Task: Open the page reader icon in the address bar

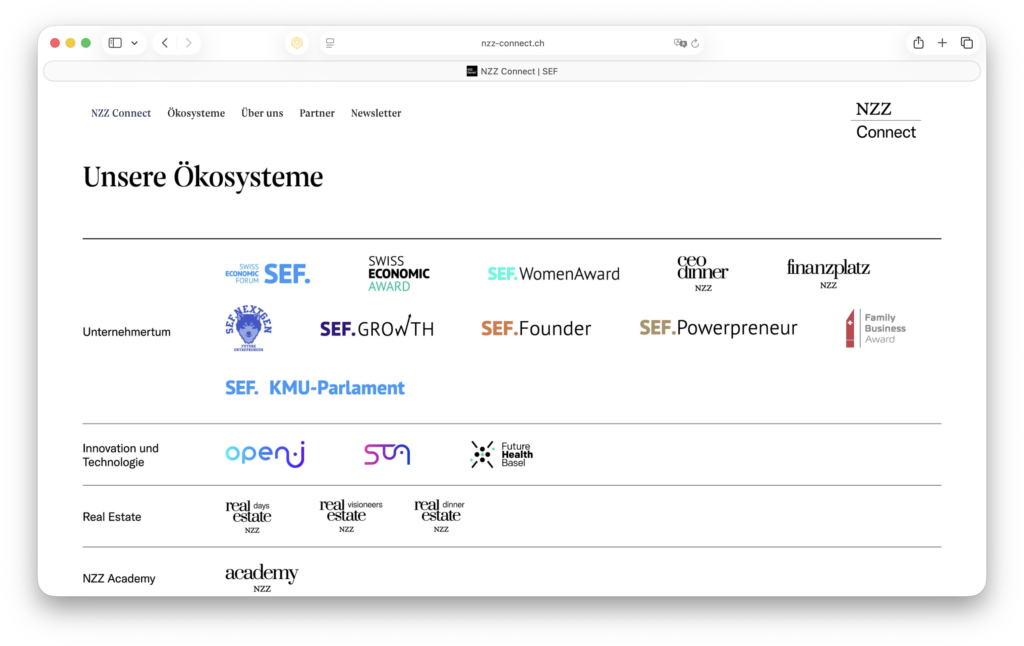Action: pyautogui.click(x=330, y=43)
